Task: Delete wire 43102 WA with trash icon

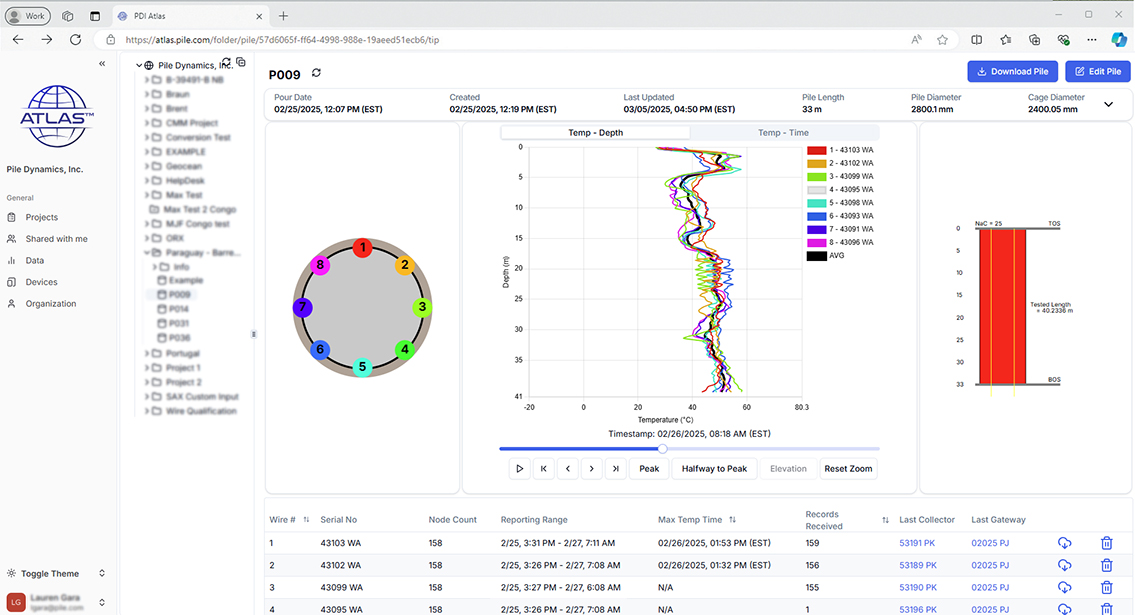Action: pyautogui.click(x=1106, y=565)
